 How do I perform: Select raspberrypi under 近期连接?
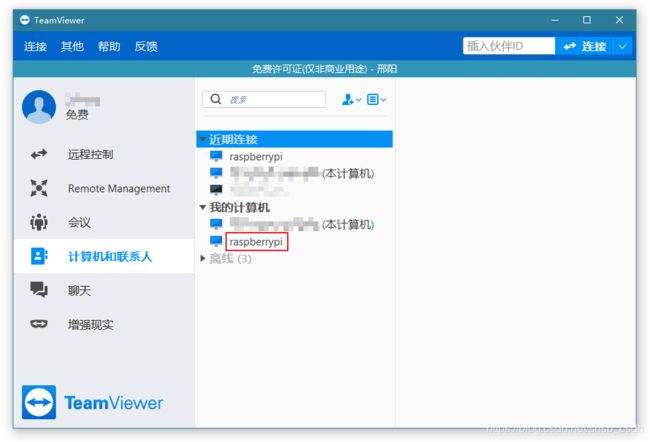[256, 157]
